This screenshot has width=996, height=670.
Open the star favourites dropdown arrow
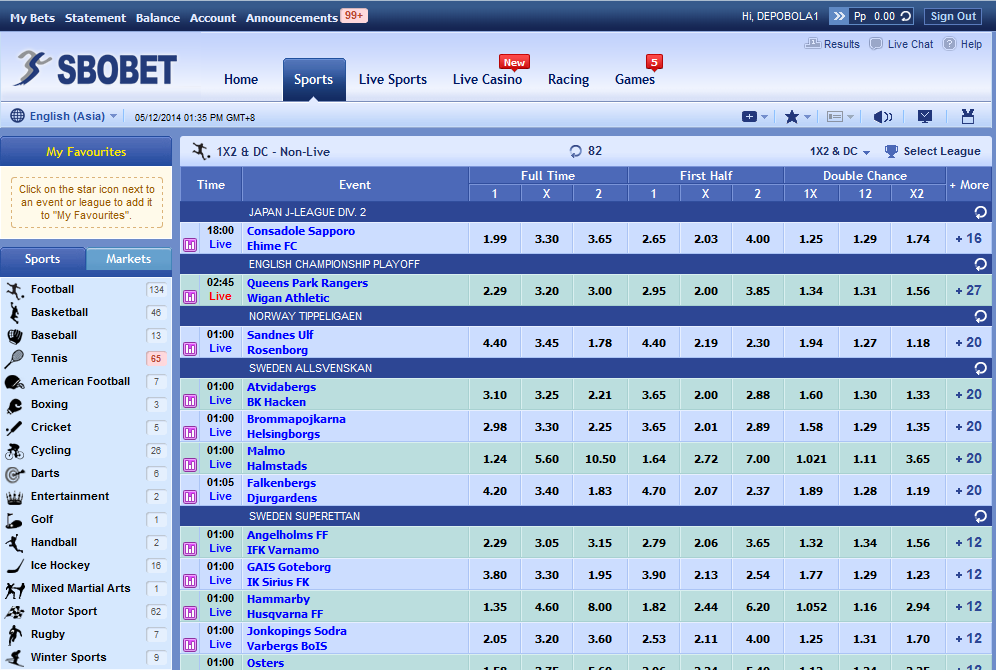coord(808,116)
